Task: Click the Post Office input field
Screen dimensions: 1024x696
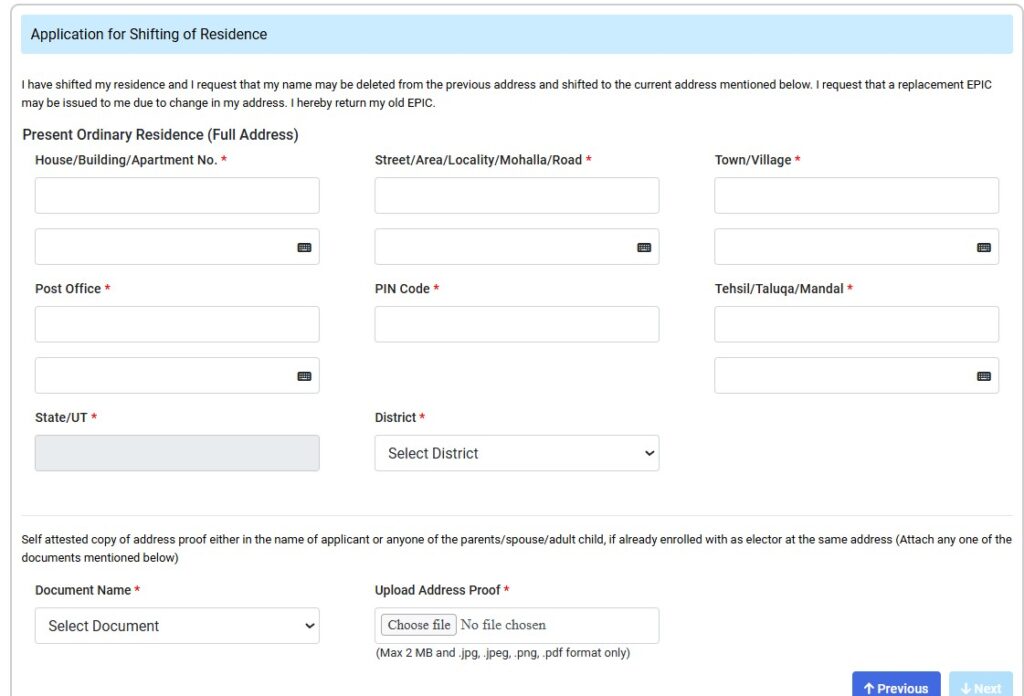Action: click(177, 324)
